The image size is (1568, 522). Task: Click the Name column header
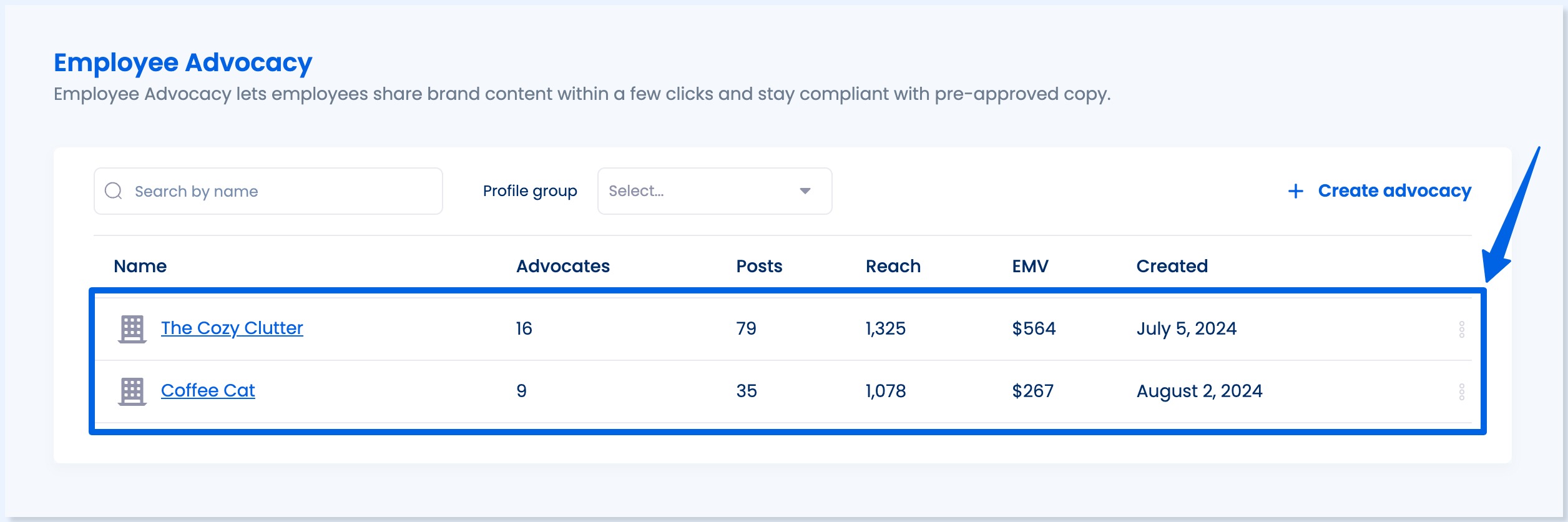[x=141, y=265]
